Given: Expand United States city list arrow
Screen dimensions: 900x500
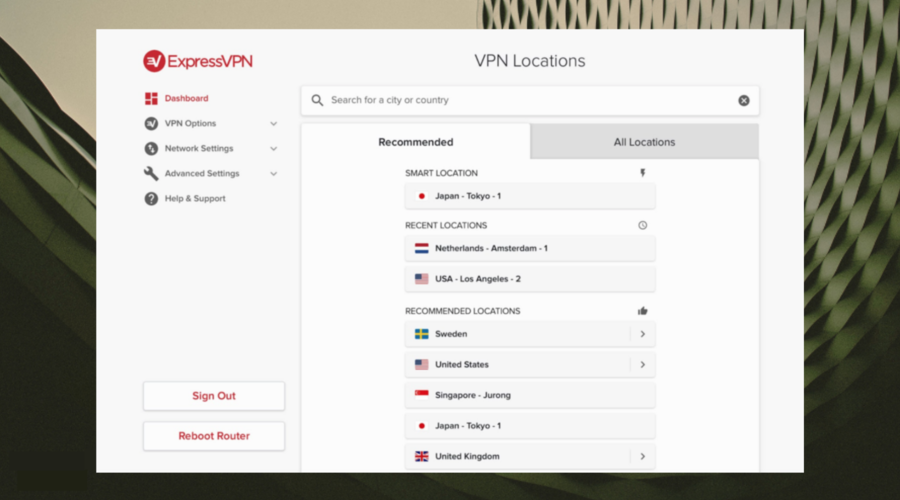Looking at the screenshot, I should click(642, 365).
